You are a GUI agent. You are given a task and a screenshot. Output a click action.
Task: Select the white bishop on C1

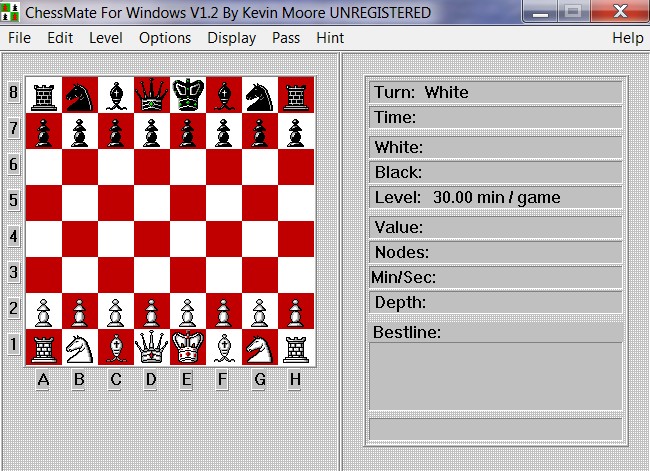point(116,347)
